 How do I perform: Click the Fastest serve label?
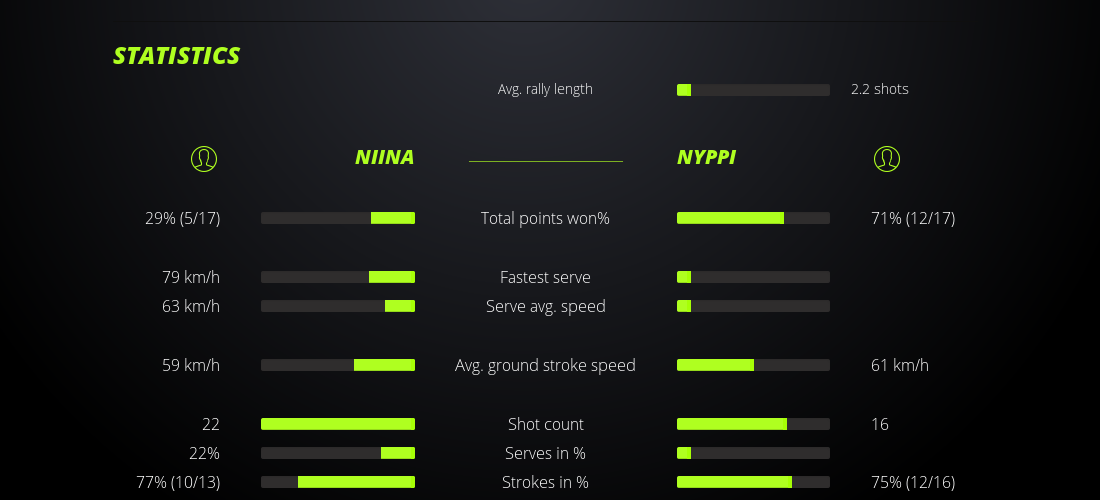(545, 277)
